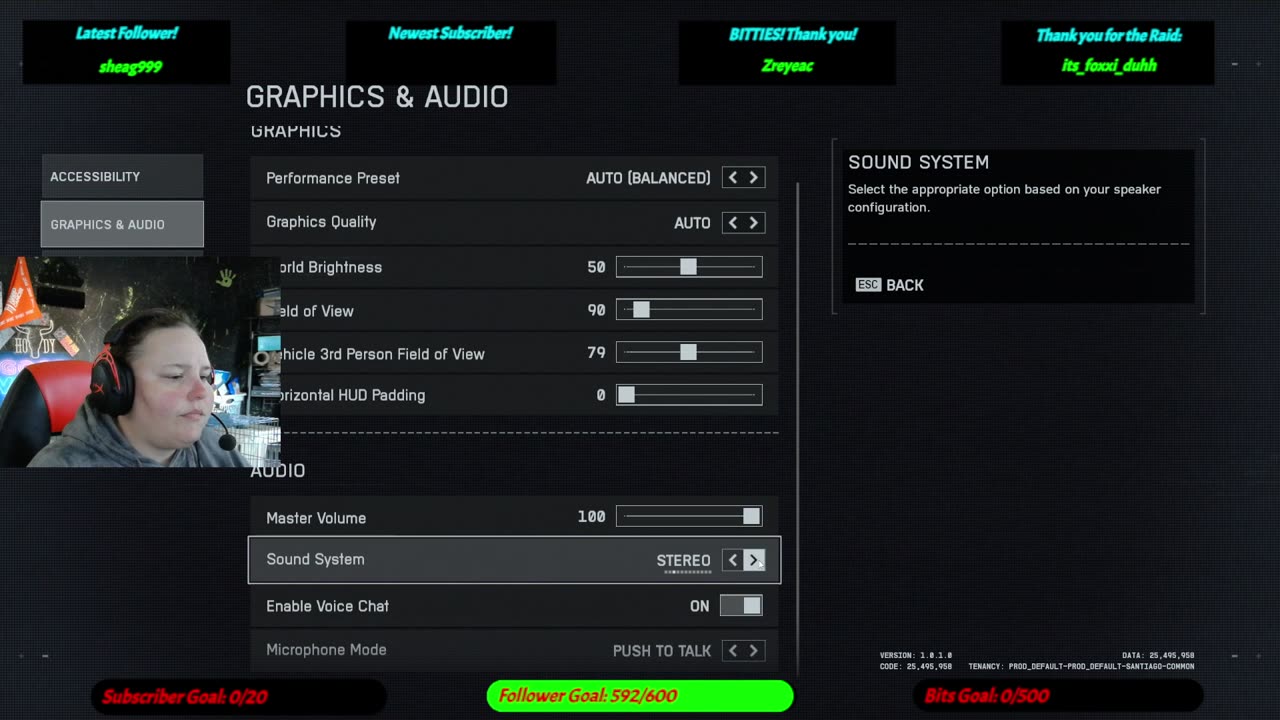Click the Vehicle Field of View value 79
The height and width of the screenshot is (720, 1280).
596,353
